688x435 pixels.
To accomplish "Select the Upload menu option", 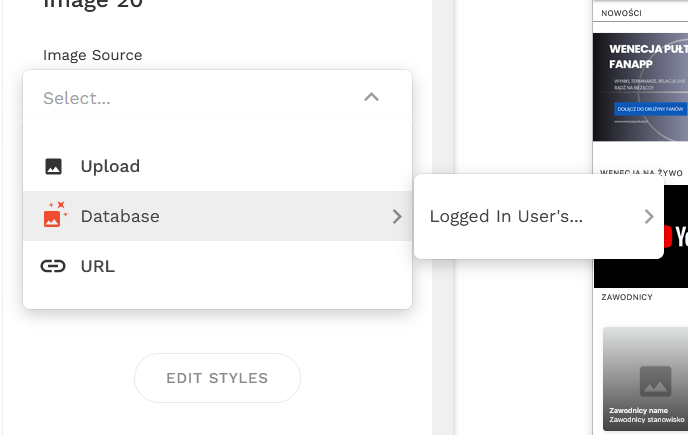I will pyautogui.click(x=218, y=166).
